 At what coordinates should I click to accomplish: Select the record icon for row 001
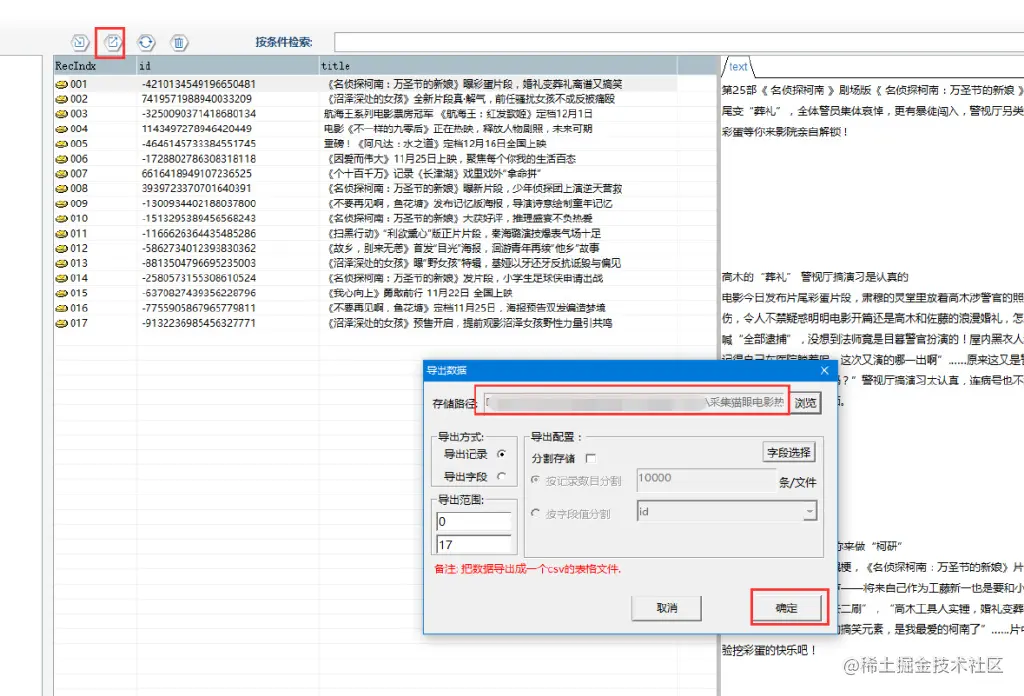(61, 84)
